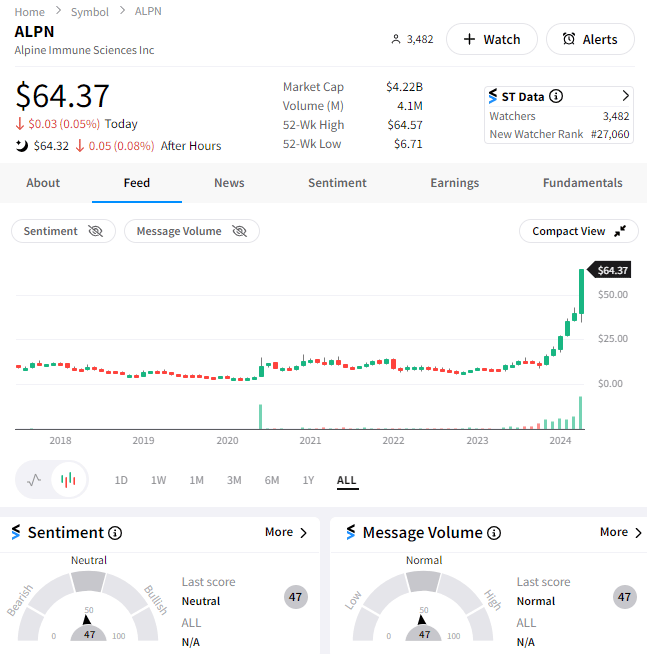Click the Sentiment panel info icon
Screen dimensions: 647x654
pos(115,533)
